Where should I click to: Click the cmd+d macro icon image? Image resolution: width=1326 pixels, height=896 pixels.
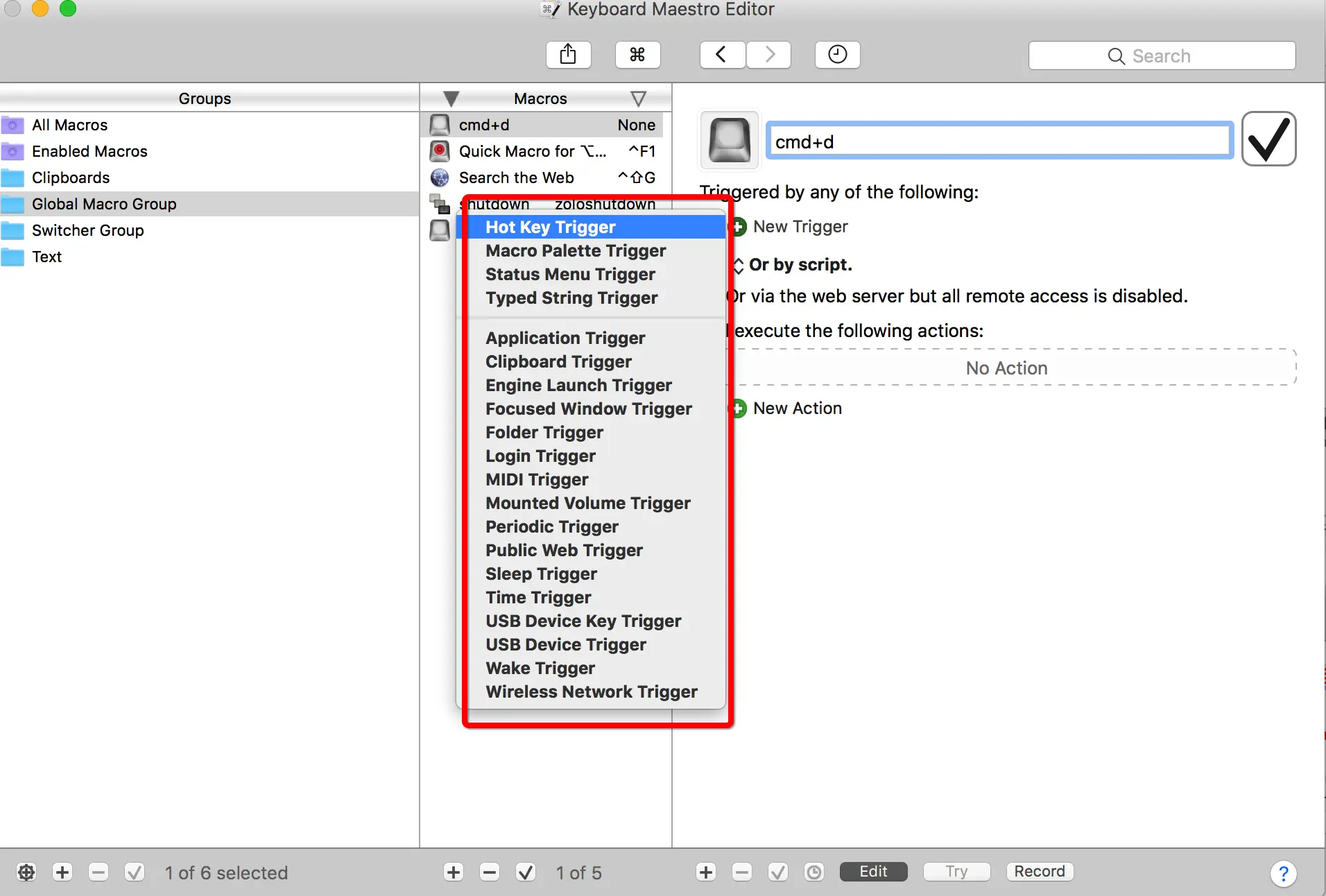point(730,141)
